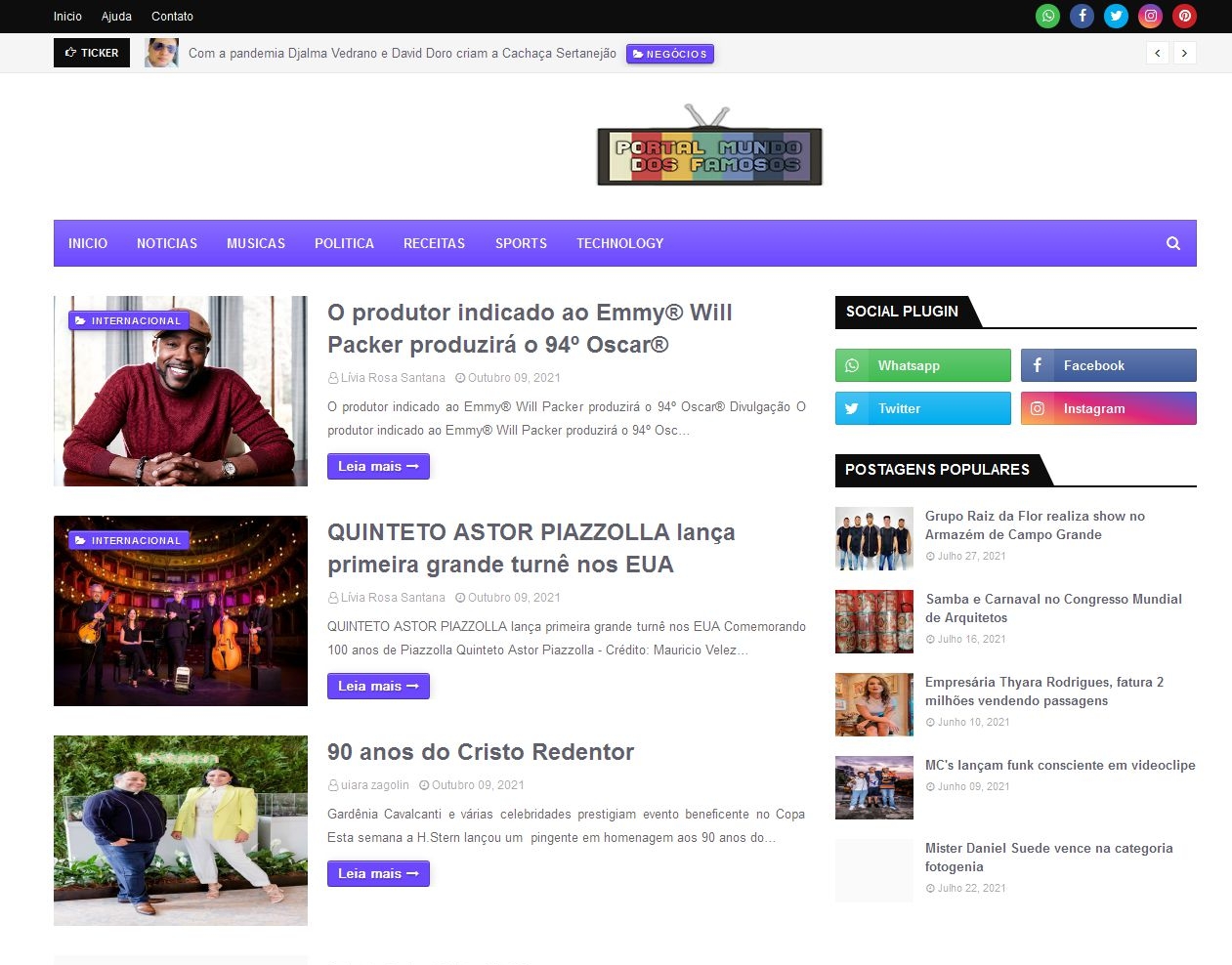Open the Facebook icon in top bar
Screen dimensions: 1232x965
point(1082,16)
